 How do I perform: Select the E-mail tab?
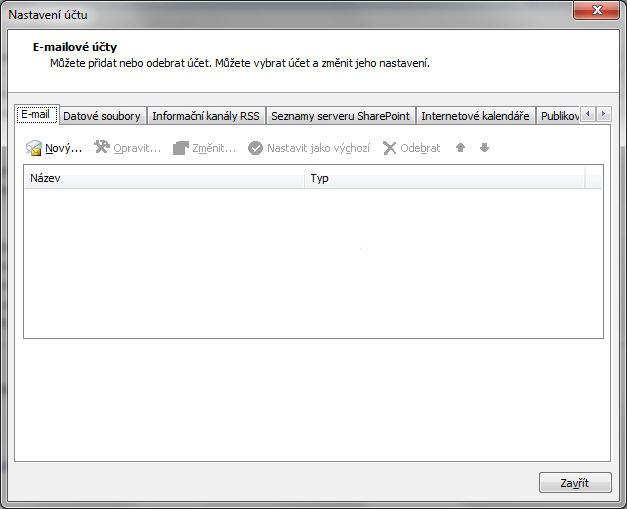(36, 115)
